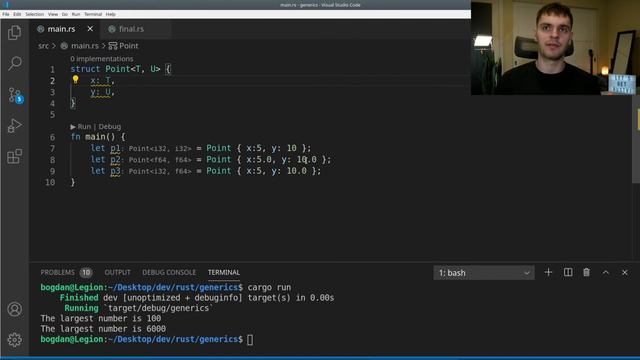Open the File menu

[x=6, y=14]
